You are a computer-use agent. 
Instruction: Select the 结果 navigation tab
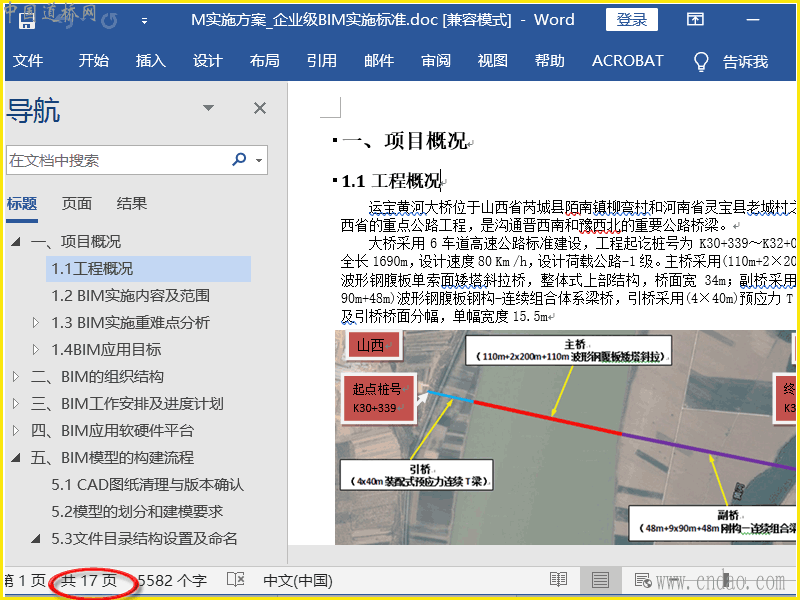132,204
